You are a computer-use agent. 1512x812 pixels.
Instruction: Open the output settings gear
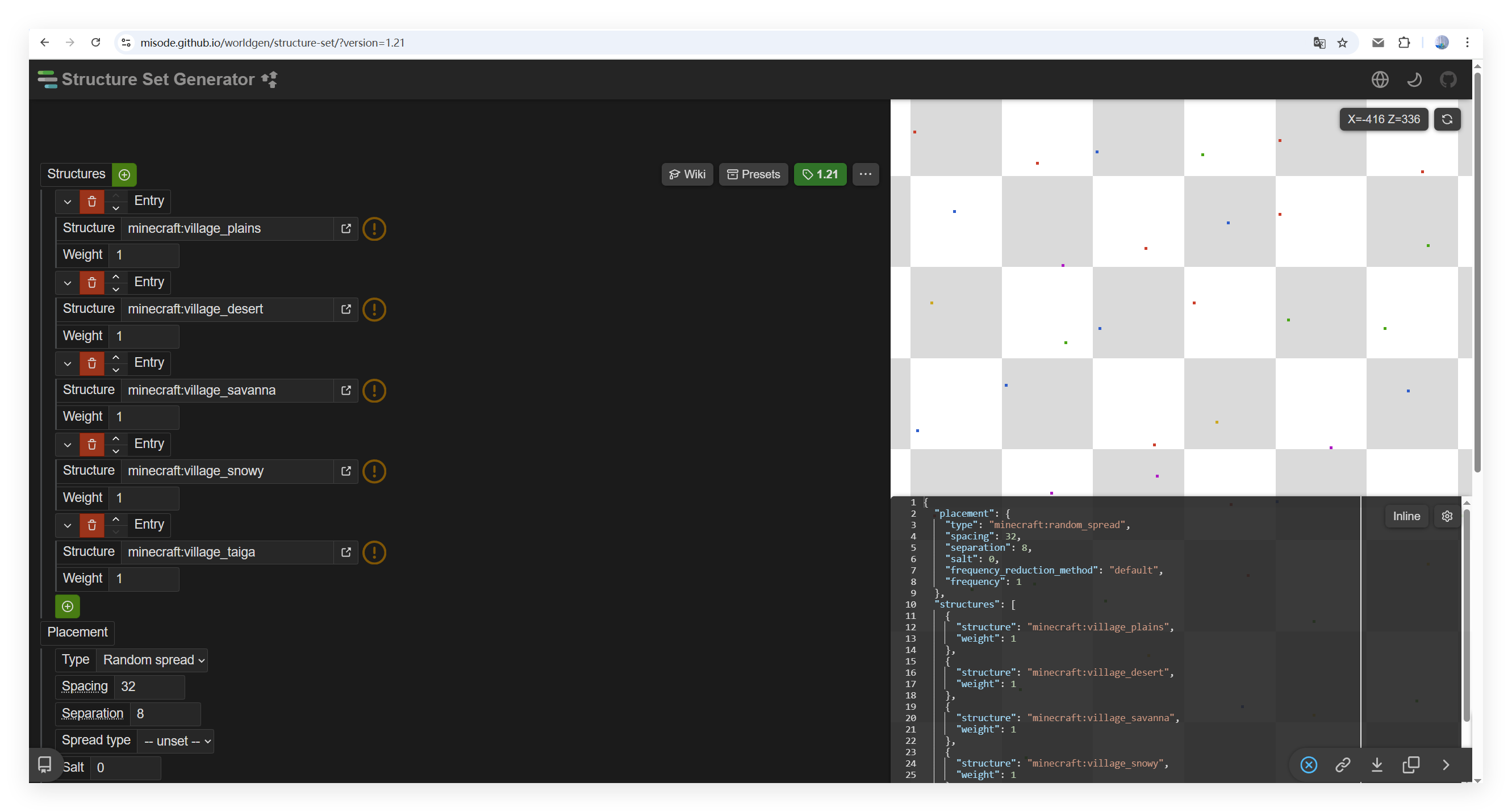tap(1447, 516)
